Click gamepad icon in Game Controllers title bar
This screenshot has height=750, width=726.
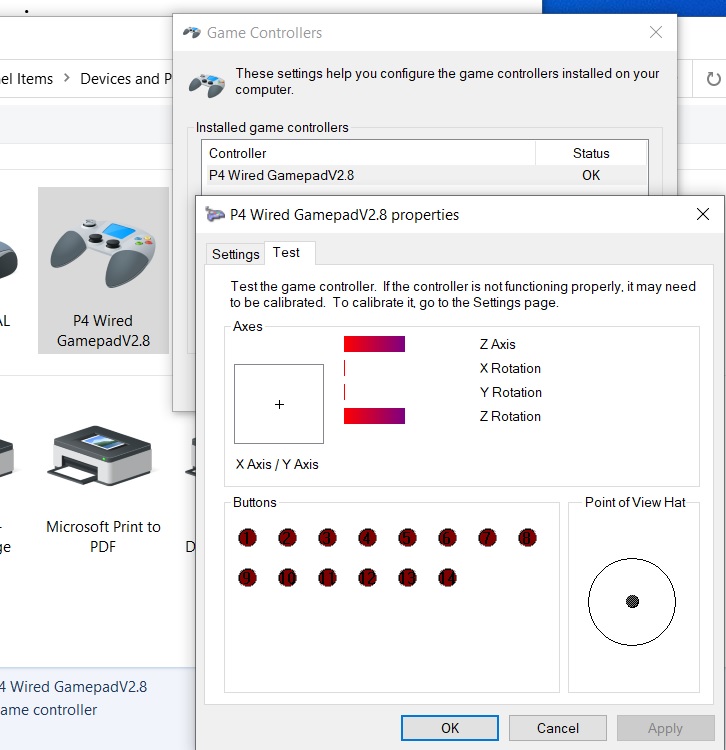pyautogui.click(x=192, y=33)
